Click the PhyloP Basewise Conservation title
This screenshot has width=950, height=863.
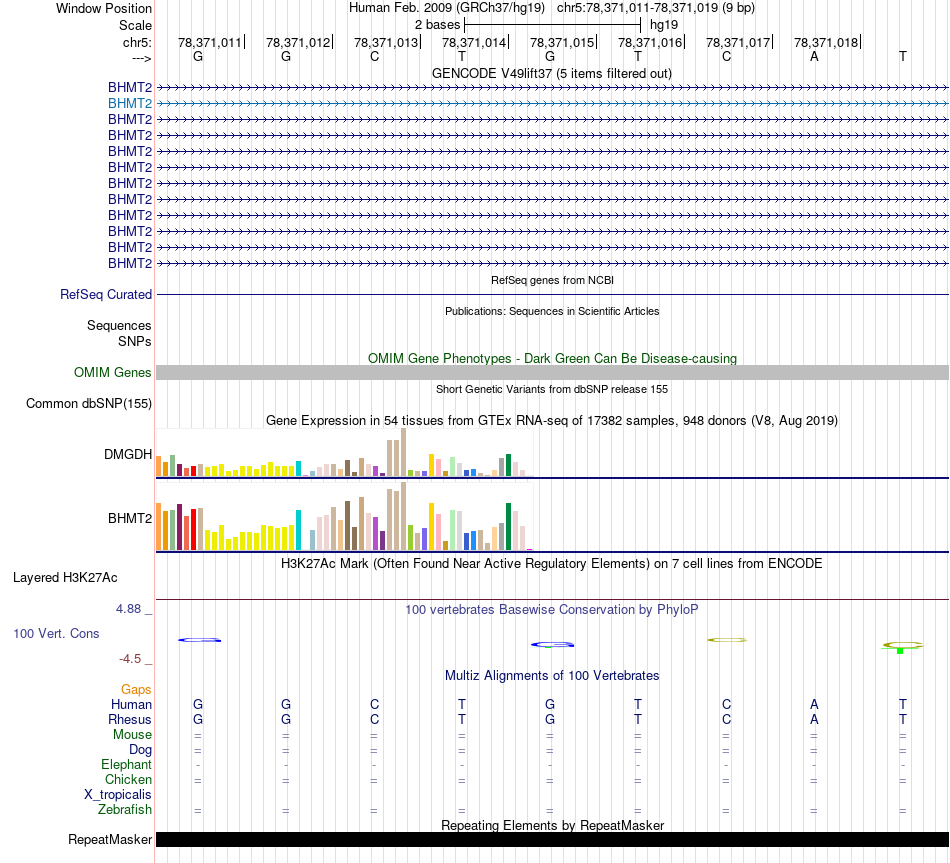(x=551, y=610)
